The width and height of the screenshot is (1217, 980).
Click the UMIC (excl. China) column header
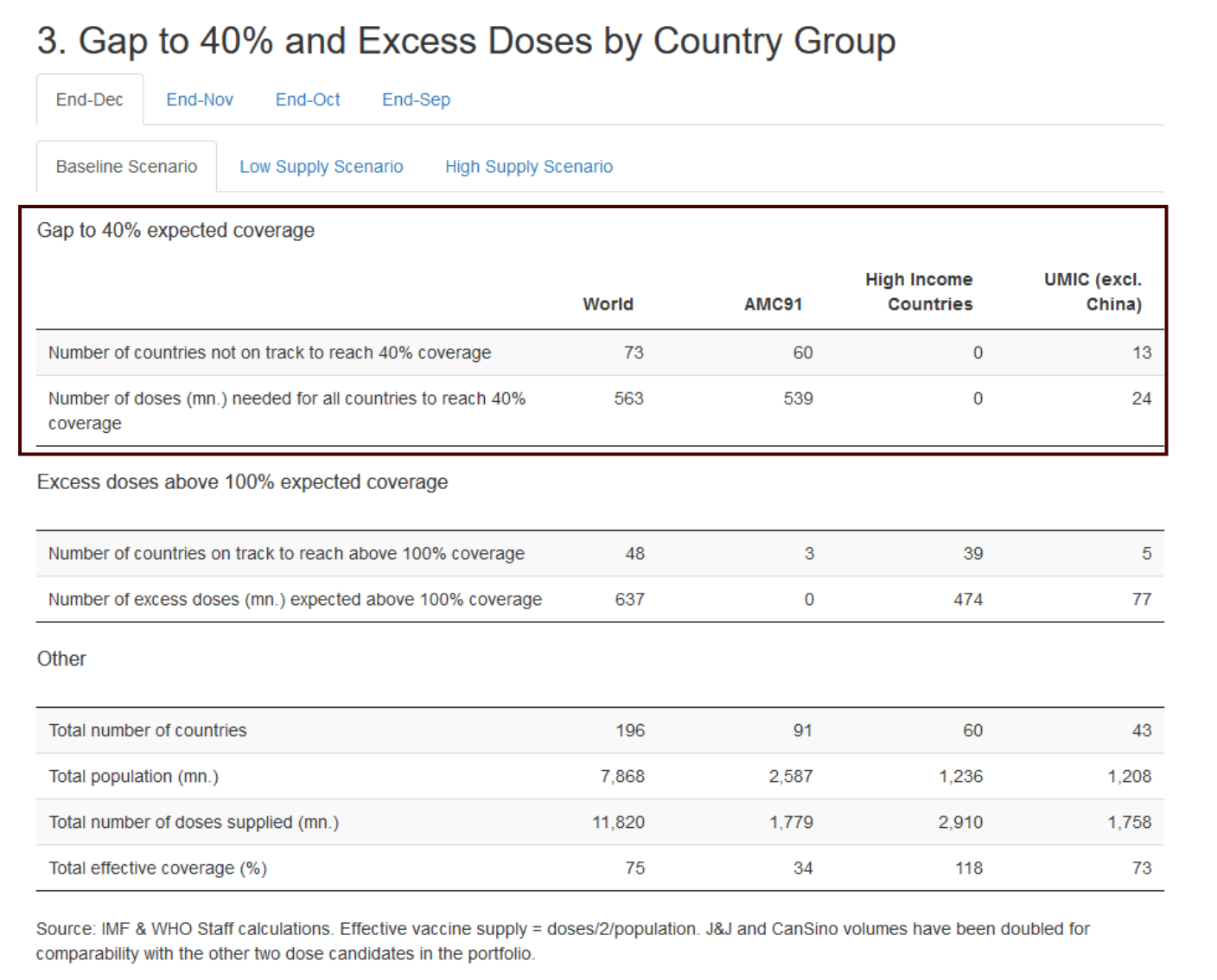point(1093,292)
